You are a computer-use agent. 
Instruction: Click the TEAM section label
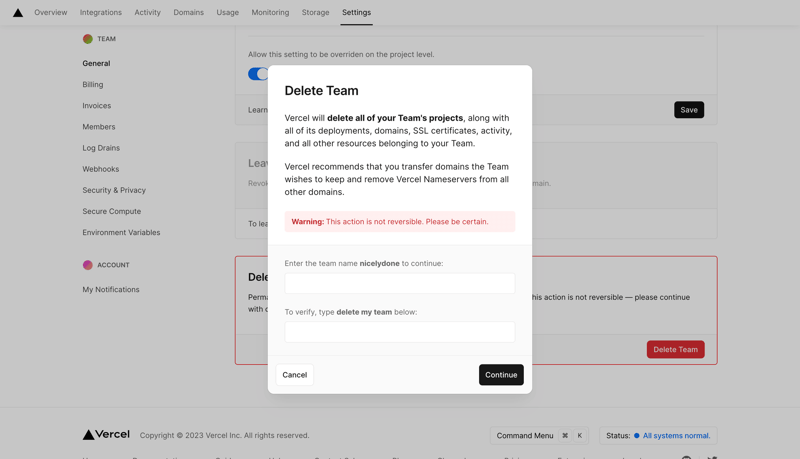click(107, 39)
